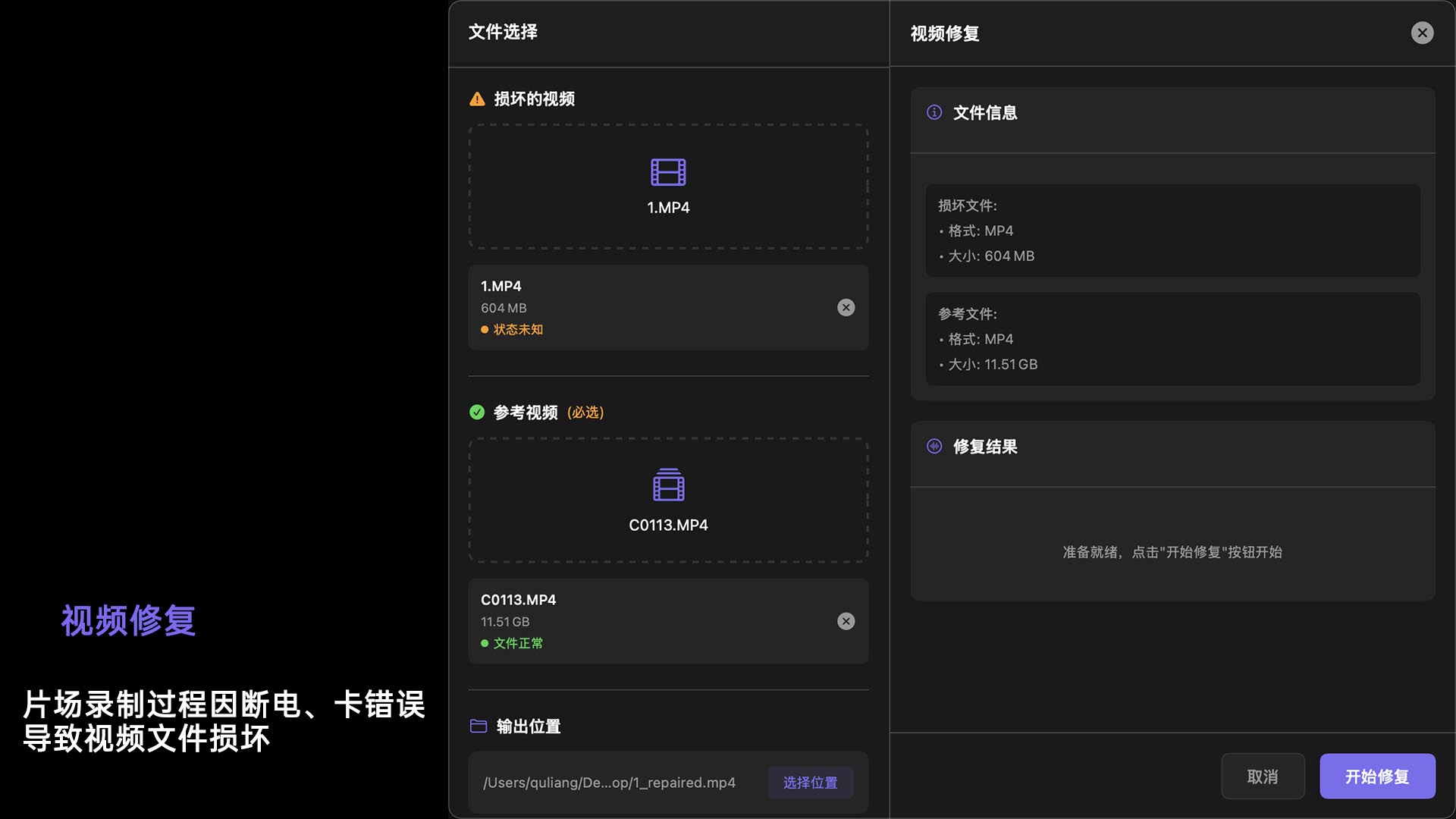Remove the C0113.MP4 reference file entry
1456x819 pixels.
coord(846,621)
